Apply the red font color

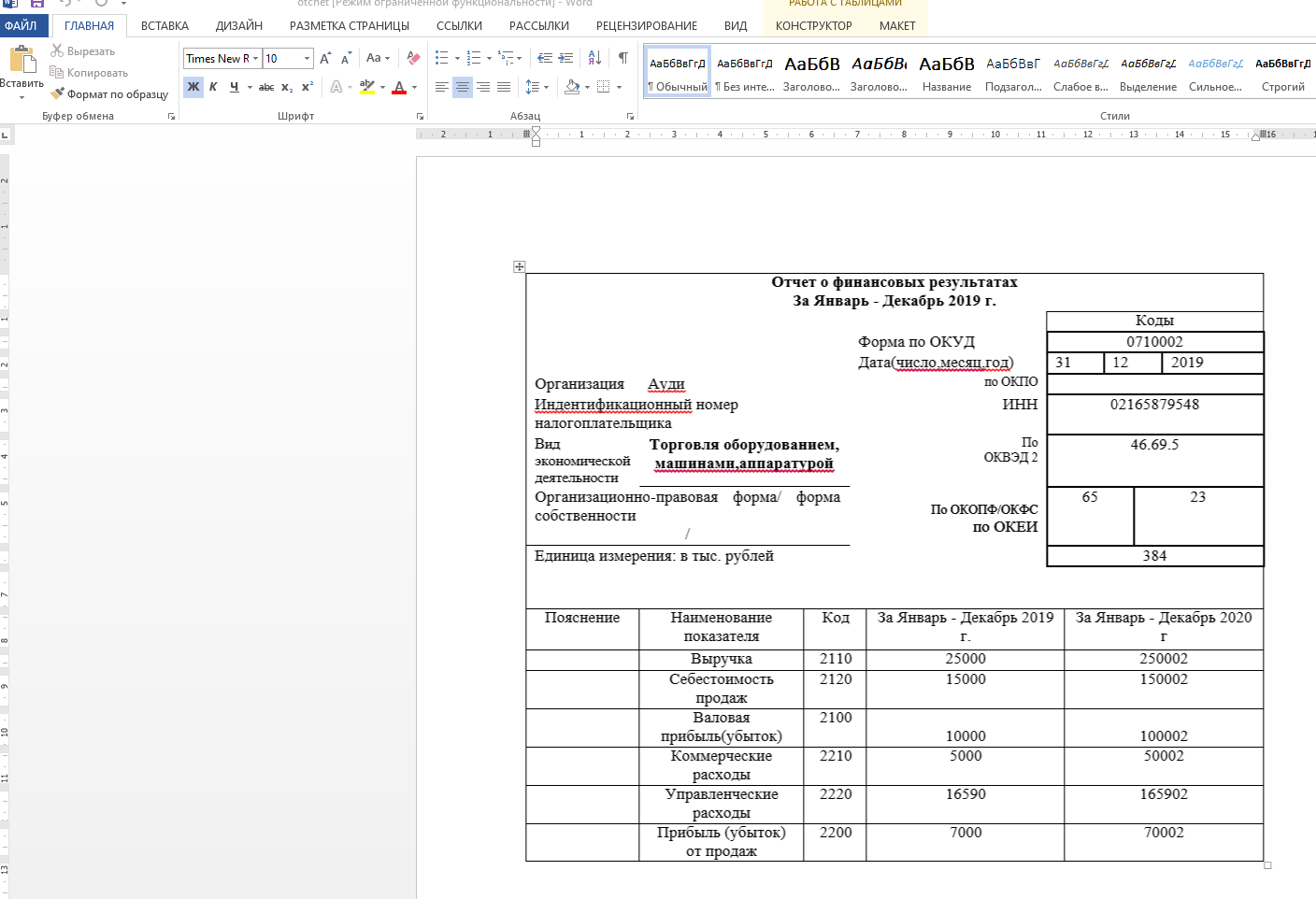pyautogui.click(x=399, y=87)
